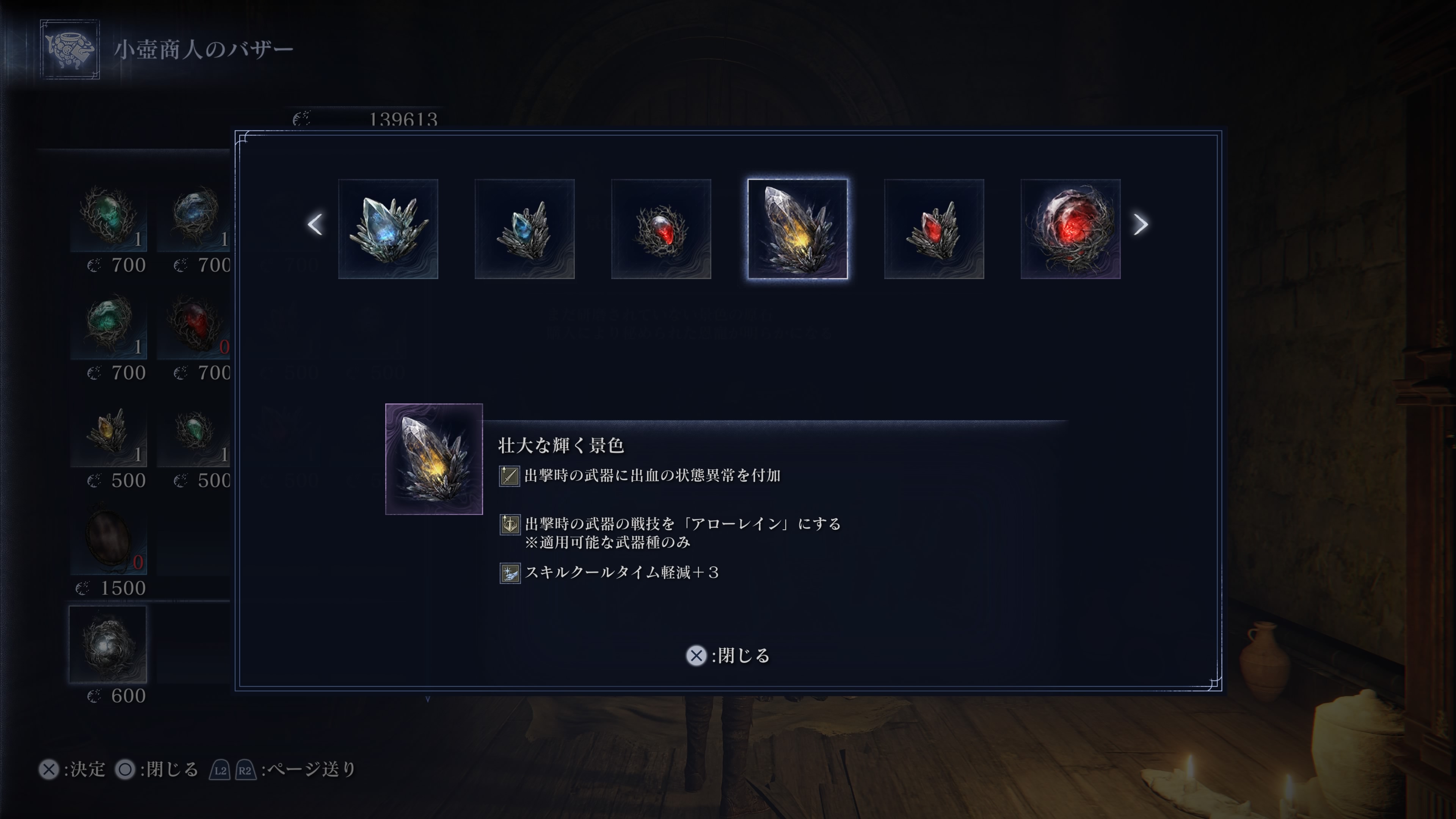Click the アローレイン weapon skill effect icon
Screen dimensions: 1456x819
(x=510, y=524)
